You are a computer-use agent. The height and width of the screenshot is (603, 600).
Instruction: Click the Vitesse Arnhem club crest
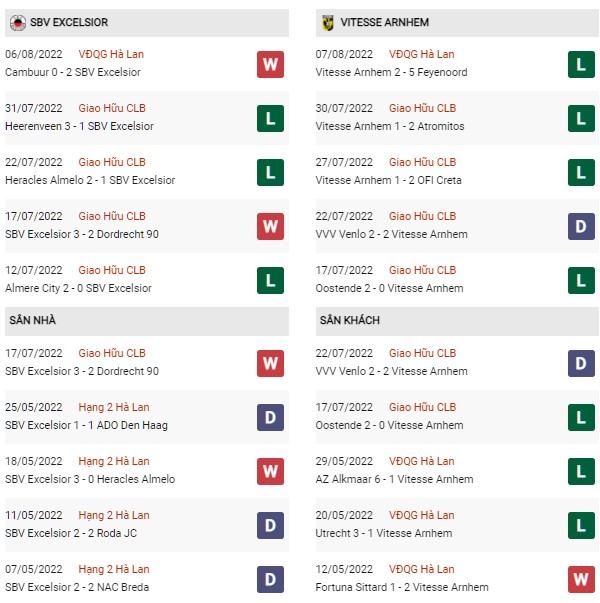327,23
